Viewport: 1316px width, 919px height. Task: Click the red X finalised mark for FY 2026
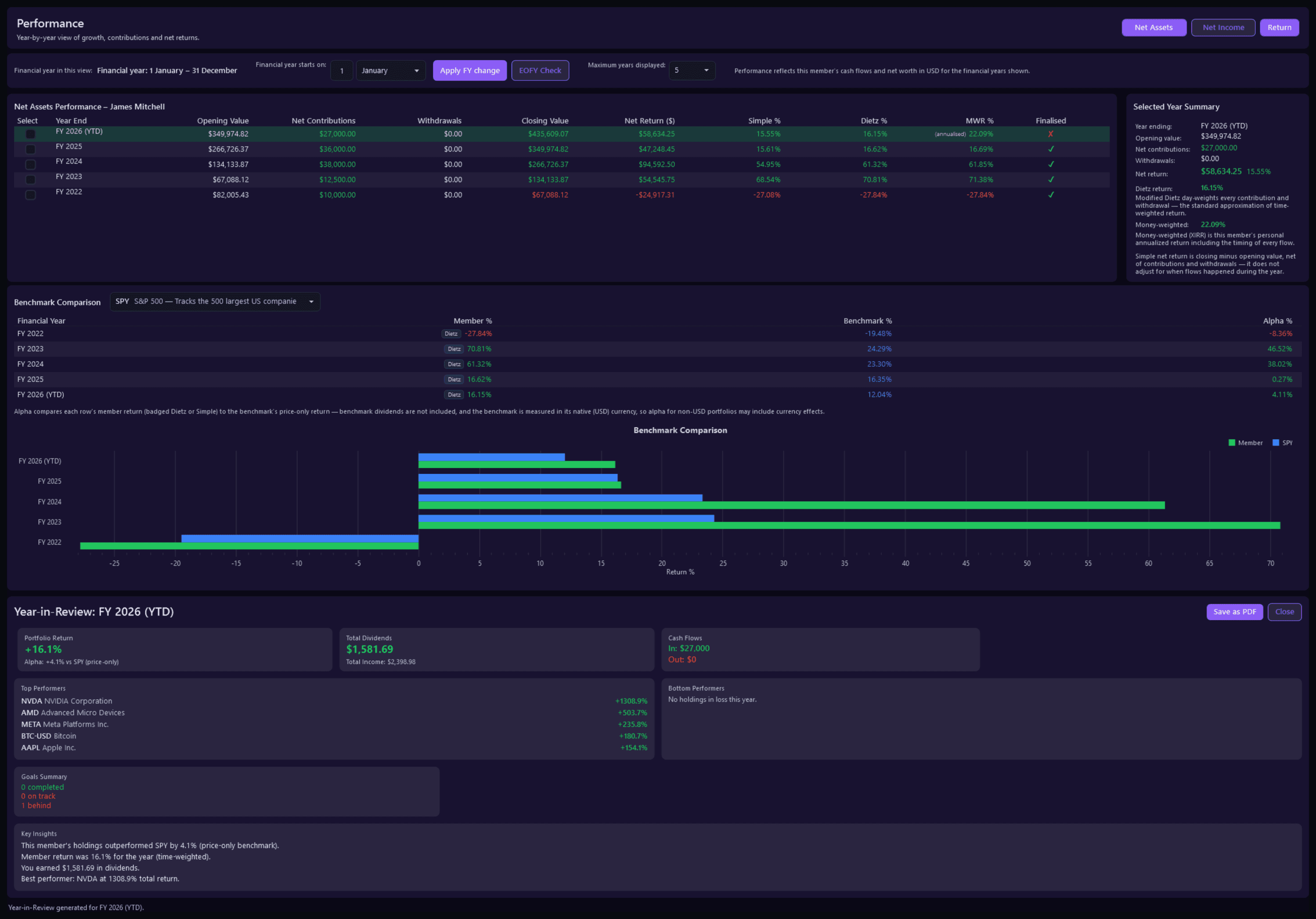point(1050,134)
